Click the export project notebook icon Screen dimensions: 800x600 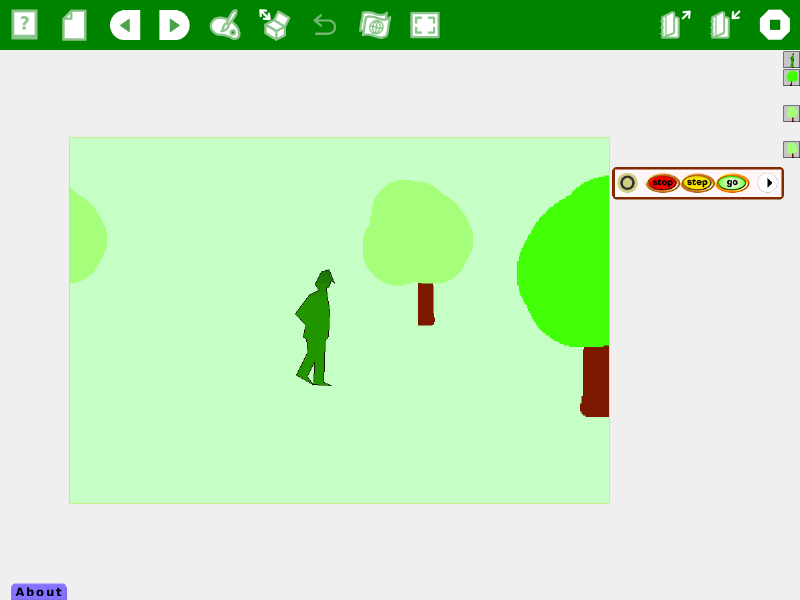point(675,24)
